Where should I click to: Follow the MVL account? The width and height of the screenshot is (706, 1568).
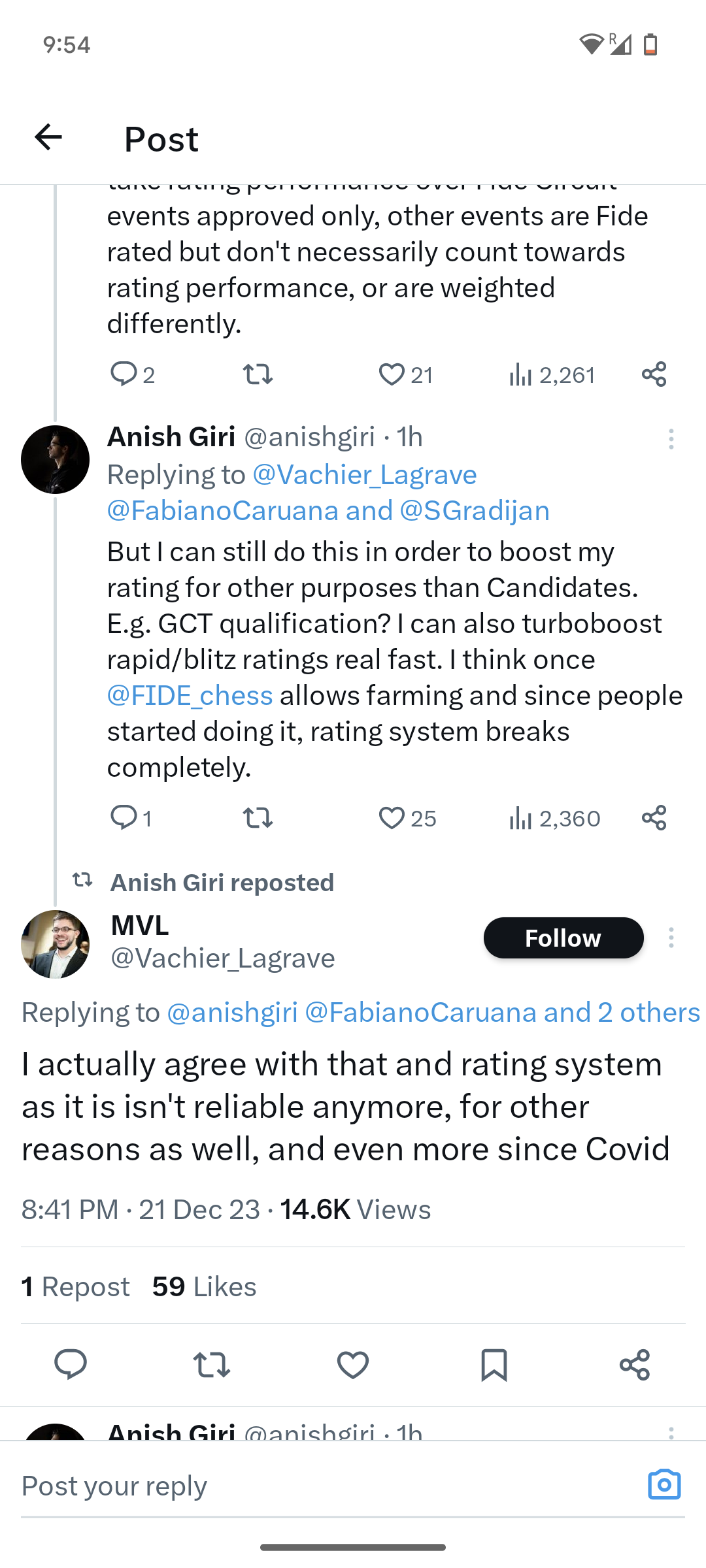(x=563, y=938)
